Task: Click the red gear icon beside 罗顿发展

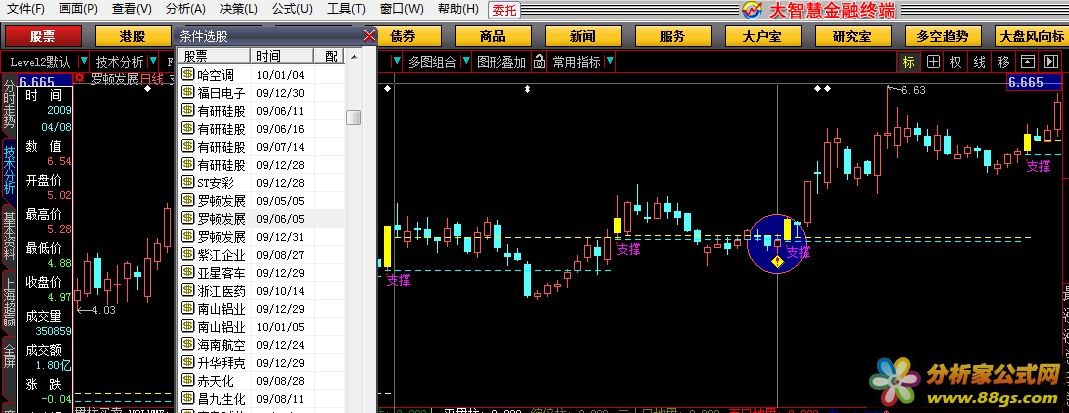Action: 79,78
